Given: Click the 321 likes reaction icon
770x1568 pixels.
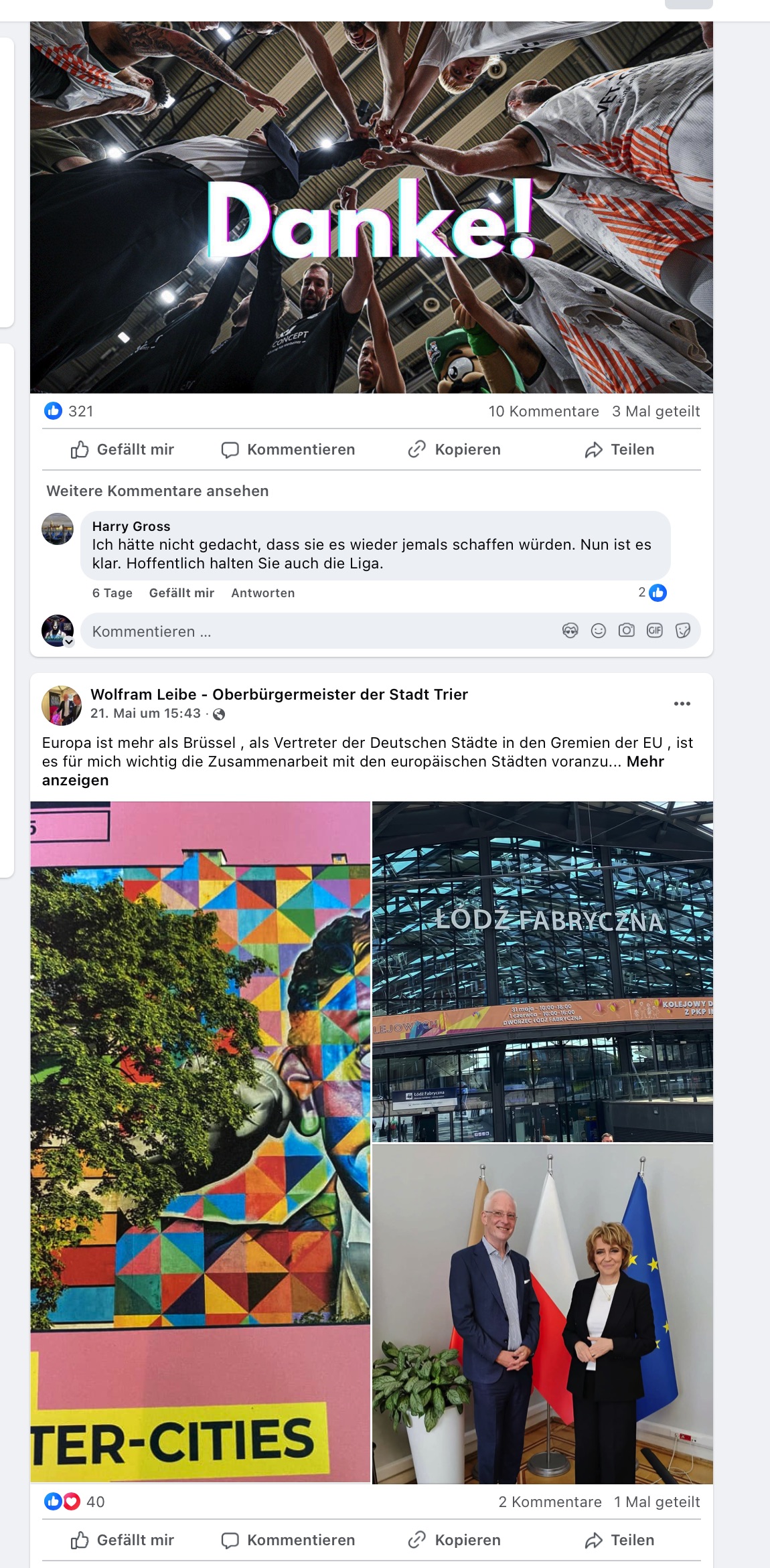Looking at the screenshot, I should 54,411.
